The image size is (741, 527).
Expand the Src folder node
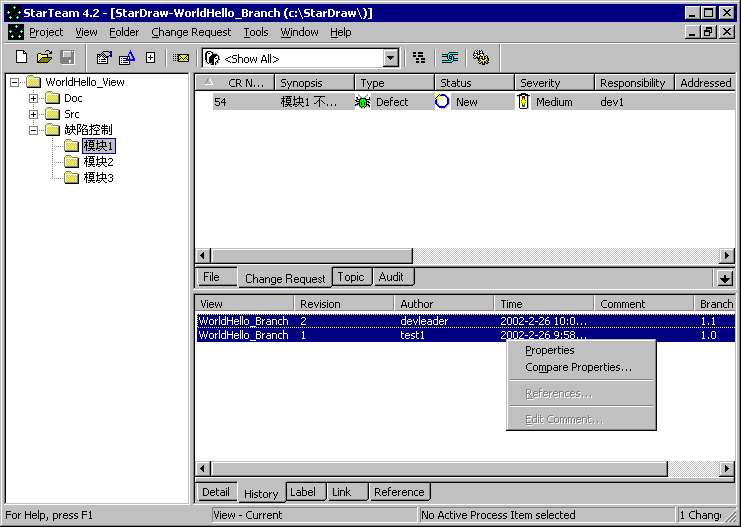click(34, 114)
